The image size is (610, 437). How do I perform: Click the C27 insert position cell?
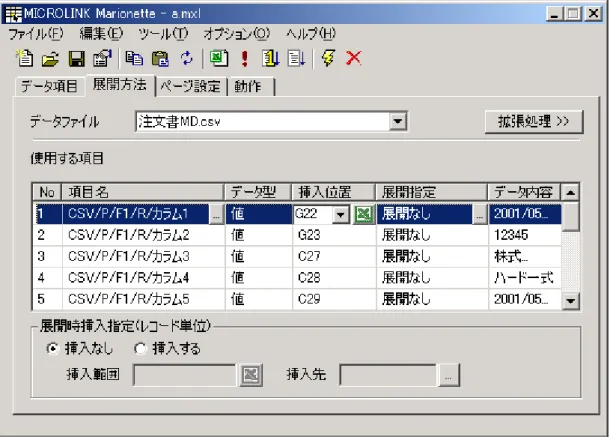click(x=334, y=256)
